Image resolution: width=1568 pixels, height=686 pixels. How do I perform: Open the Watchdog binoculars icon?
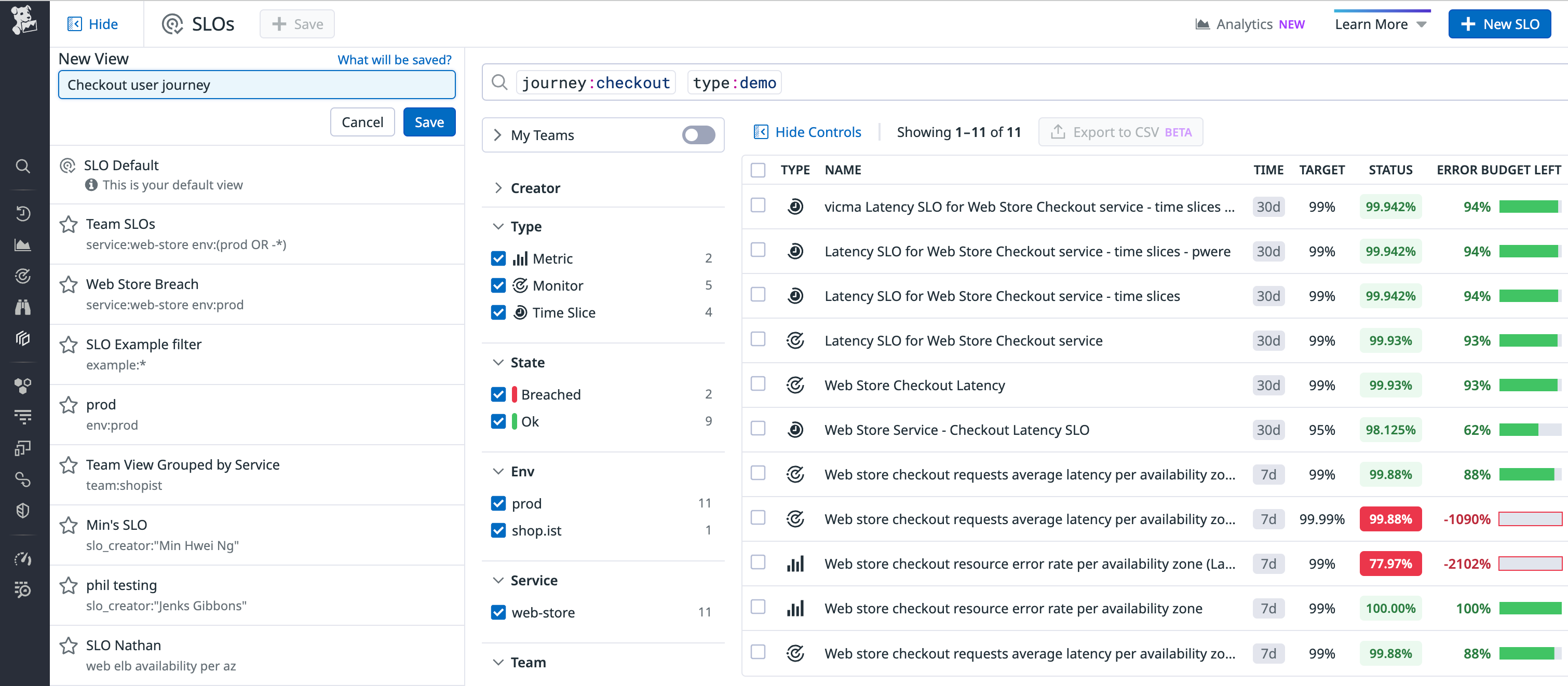[23, 307]
